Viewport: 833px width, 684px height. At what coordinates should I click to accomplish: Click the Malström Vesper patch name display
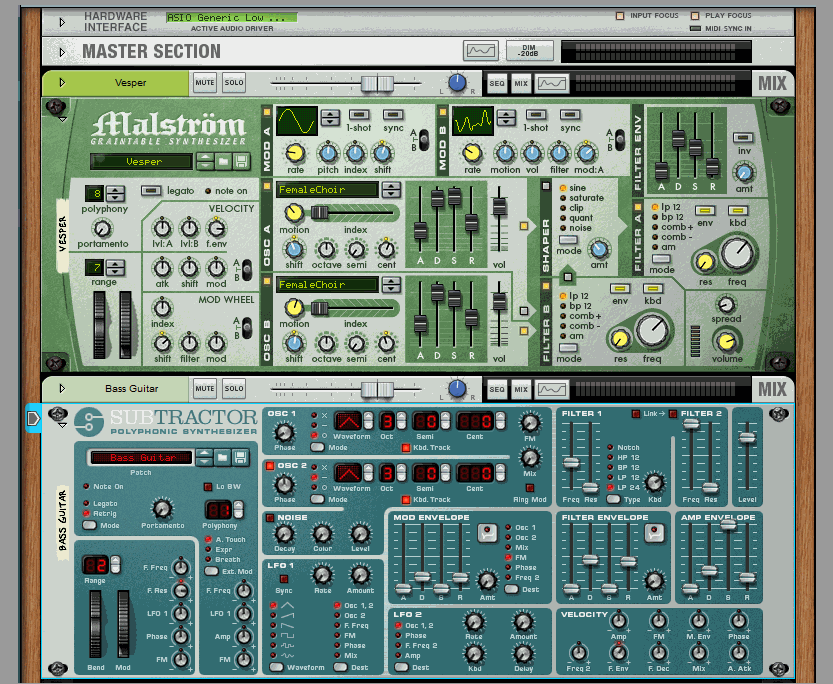[141, 161]
